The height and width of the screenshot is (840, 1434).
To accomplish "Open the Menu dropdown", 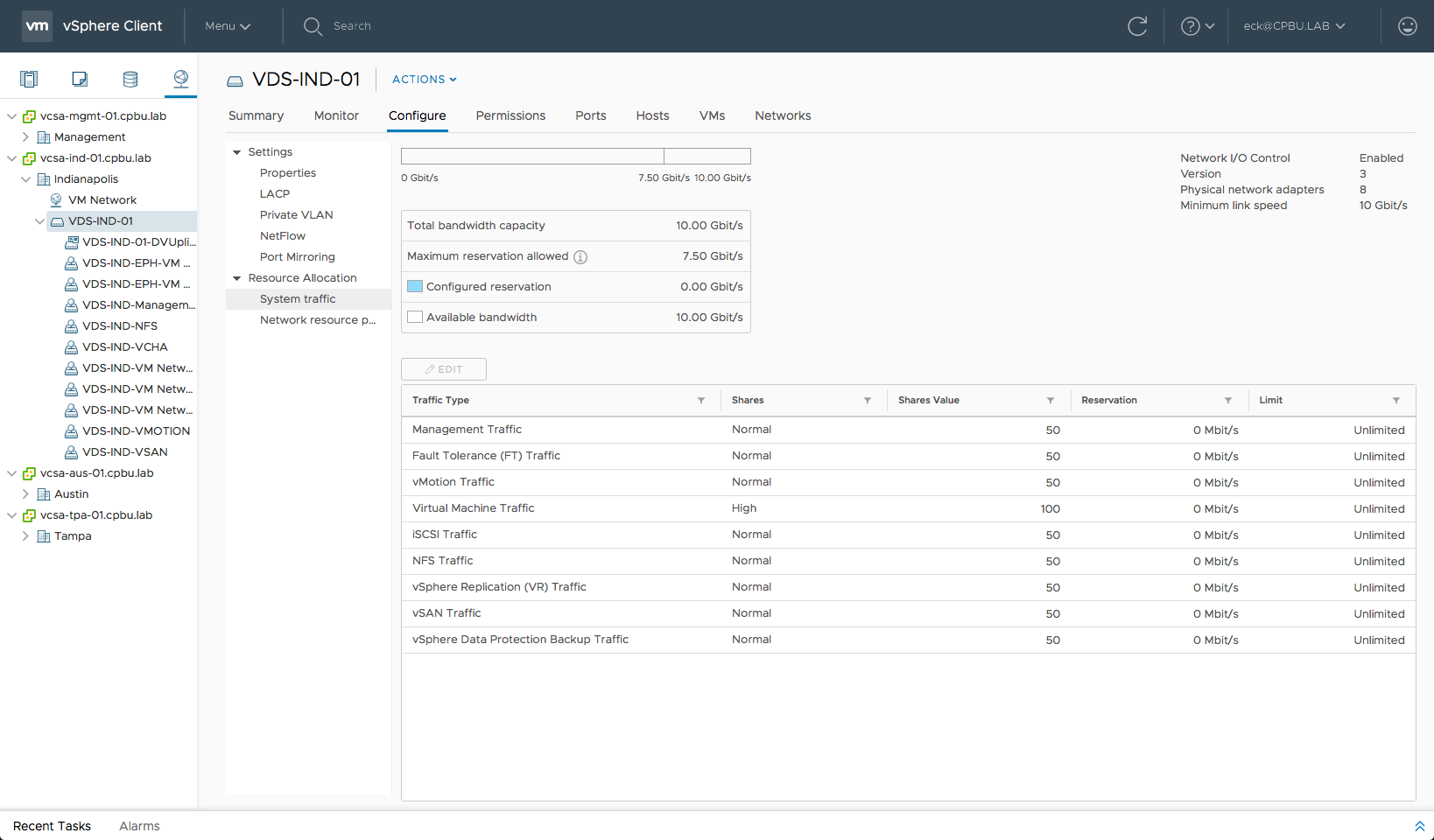I will coord(228,26).
